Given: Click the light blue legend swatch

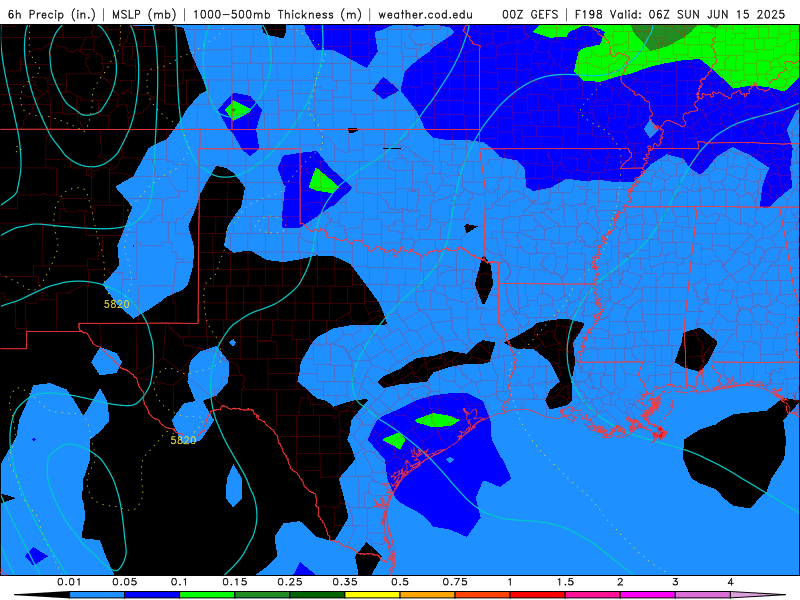Looking at the screenshot, I should (x=97, y=595).
